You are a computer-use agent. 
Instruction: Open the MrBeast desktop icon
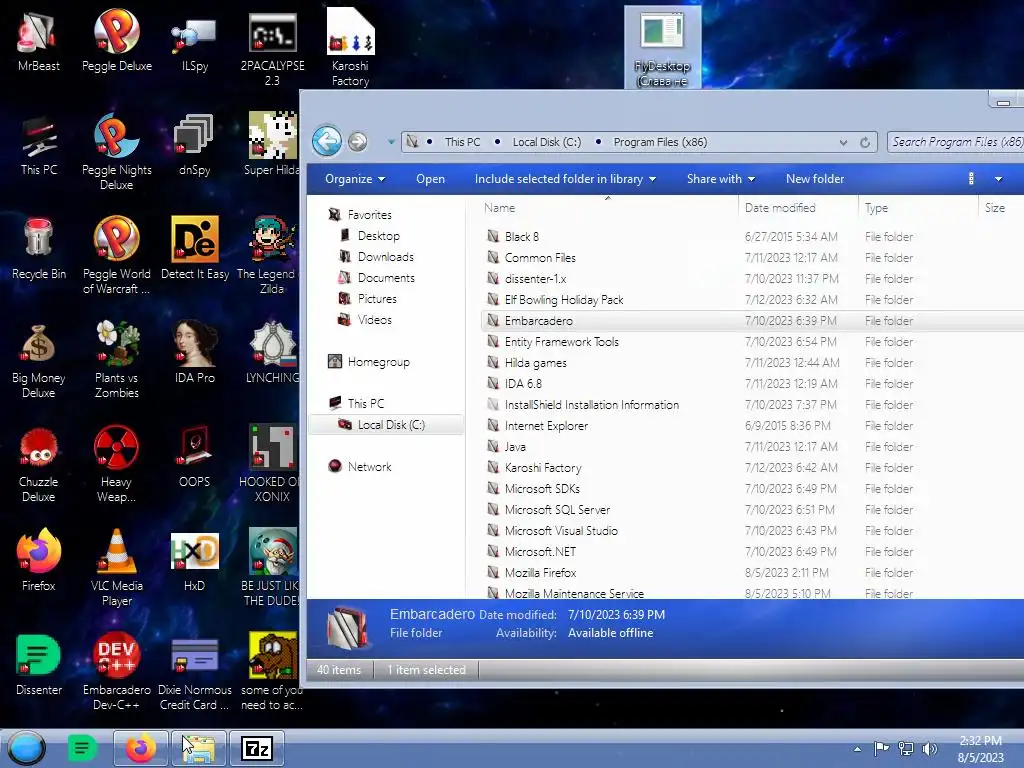[39, 42]
